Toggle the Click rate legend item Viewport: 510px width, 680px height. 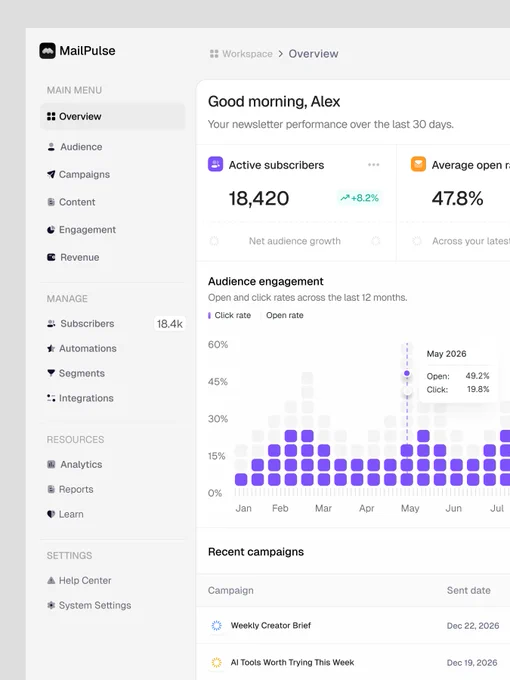[x=229, y=315]
